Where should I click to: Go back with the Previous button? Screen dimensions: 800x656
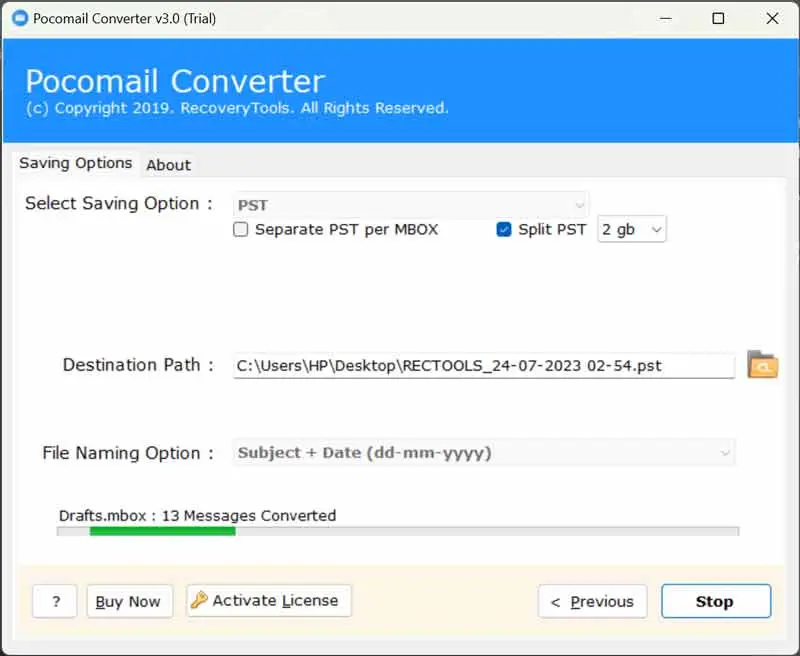coord(592,601)
